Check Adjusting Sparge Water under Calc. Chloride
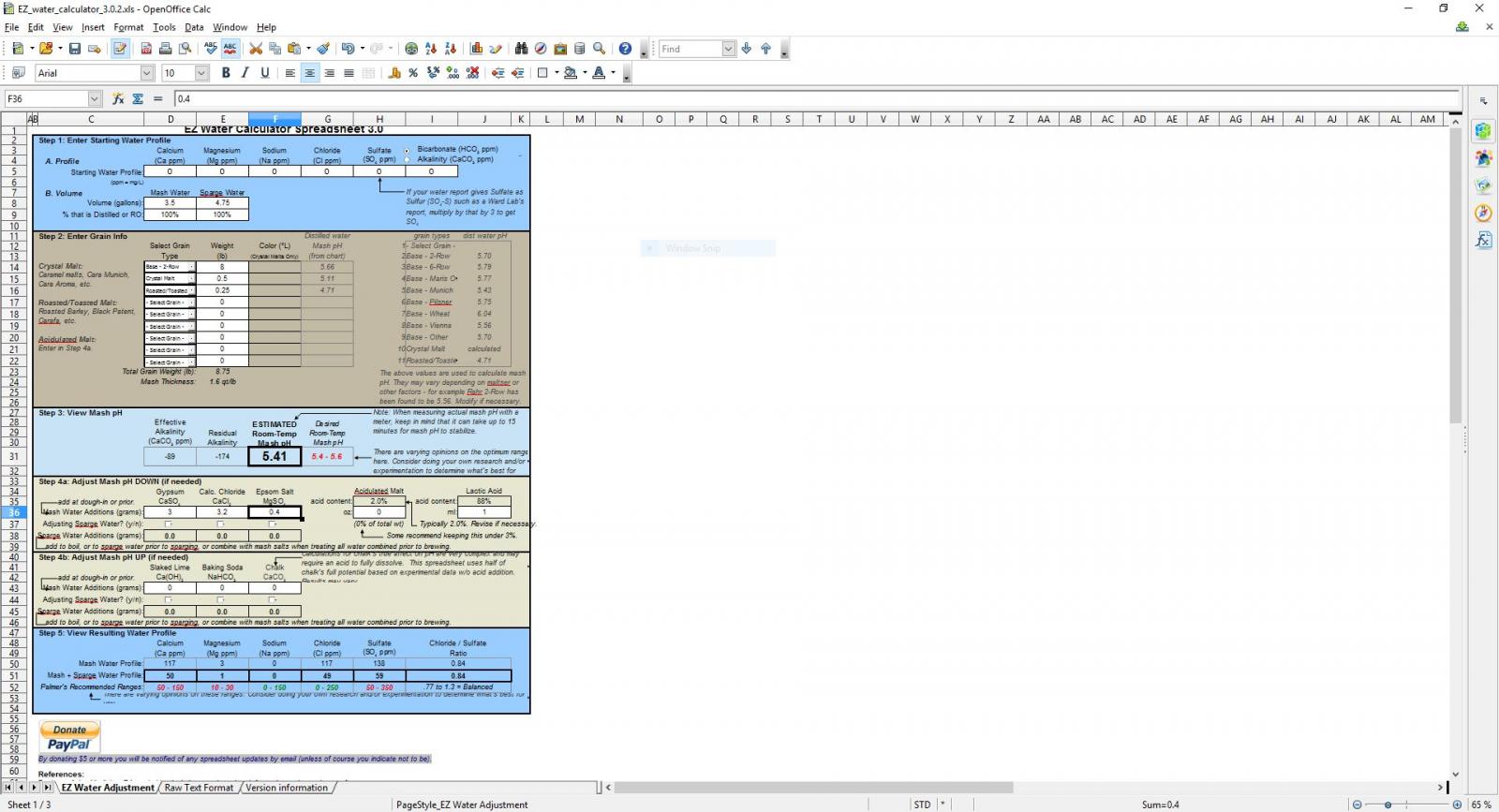 (x=221, y=524)
